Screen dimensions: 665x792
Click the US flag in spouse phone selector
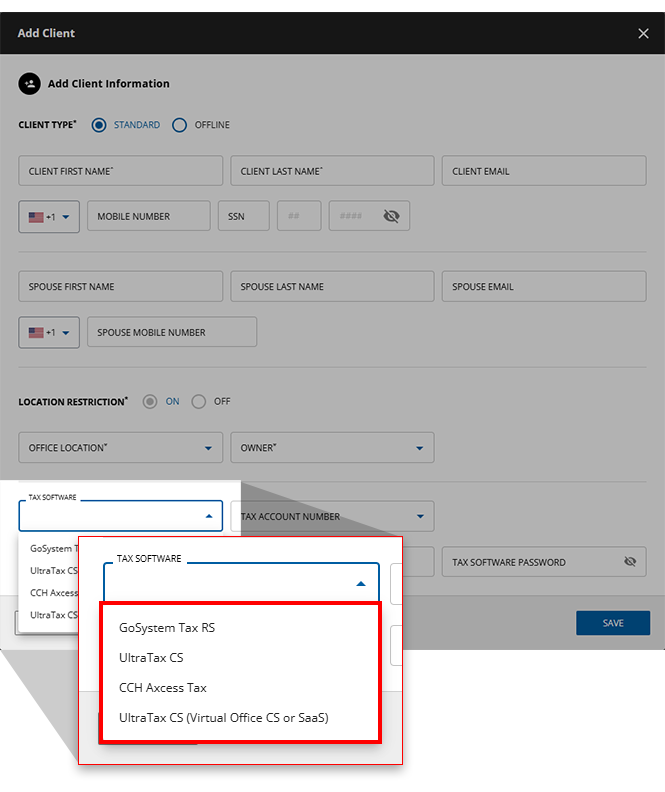[x=36, y=333]
